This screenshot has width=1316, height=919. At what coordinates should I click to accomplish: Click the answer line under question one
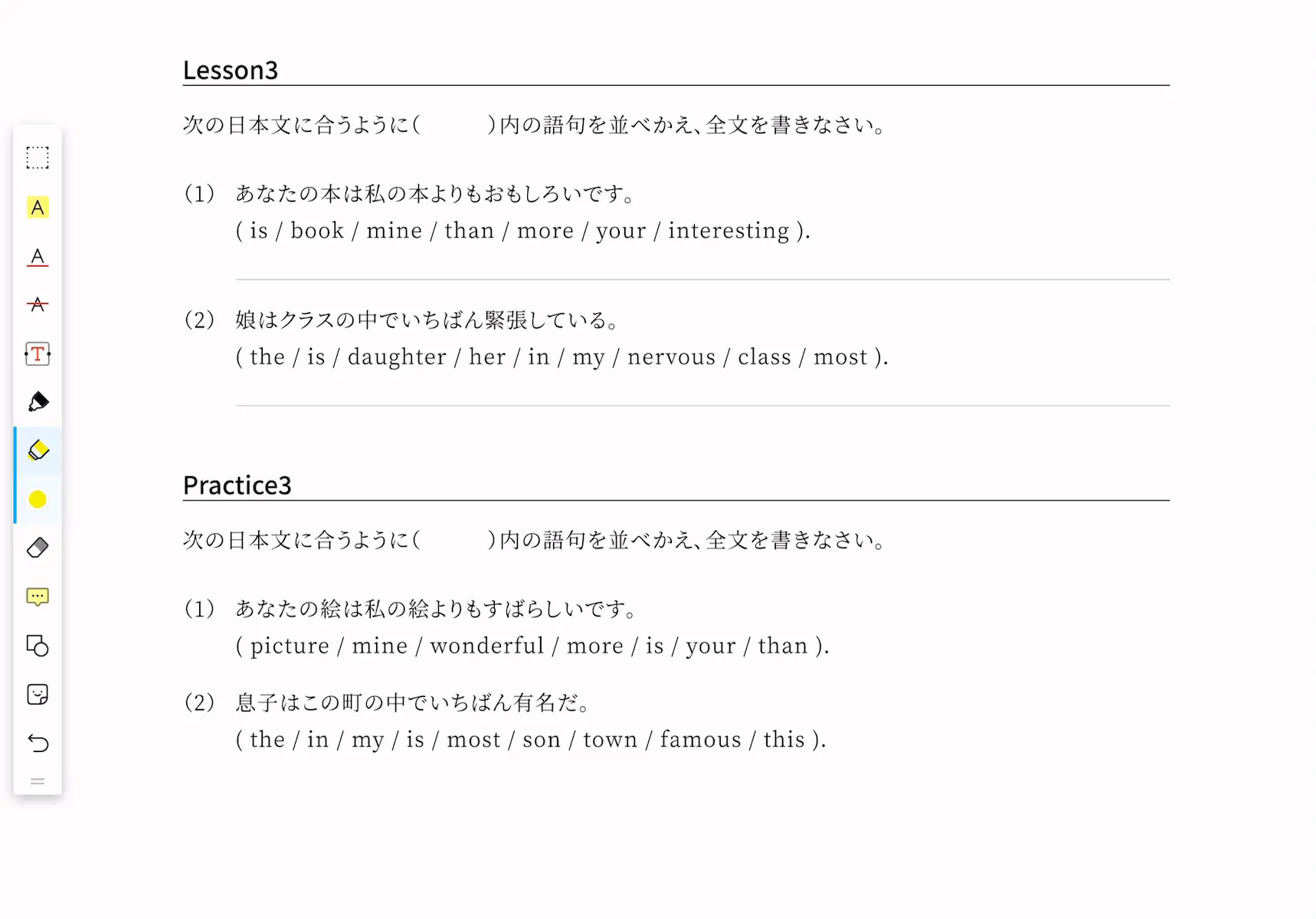702,280
